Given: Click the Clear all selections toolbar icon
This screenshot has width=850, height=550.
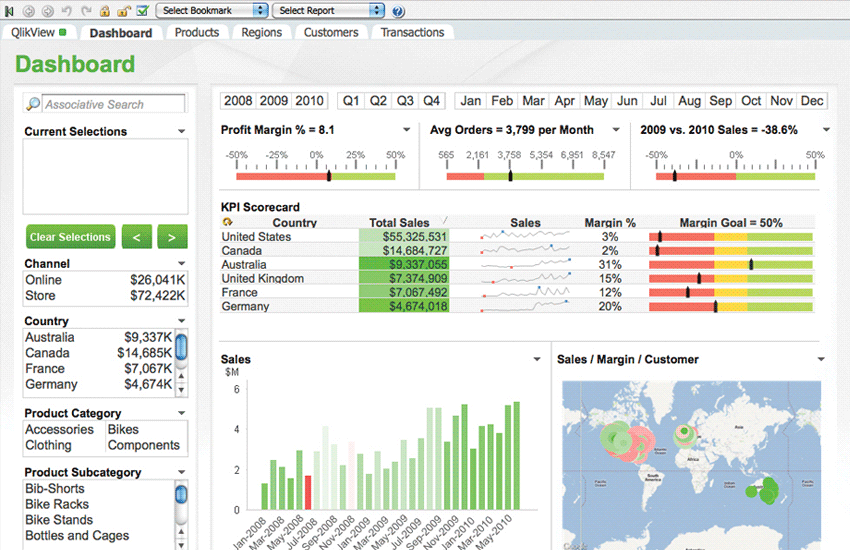Looking at the screenshot, I should 11,10.
